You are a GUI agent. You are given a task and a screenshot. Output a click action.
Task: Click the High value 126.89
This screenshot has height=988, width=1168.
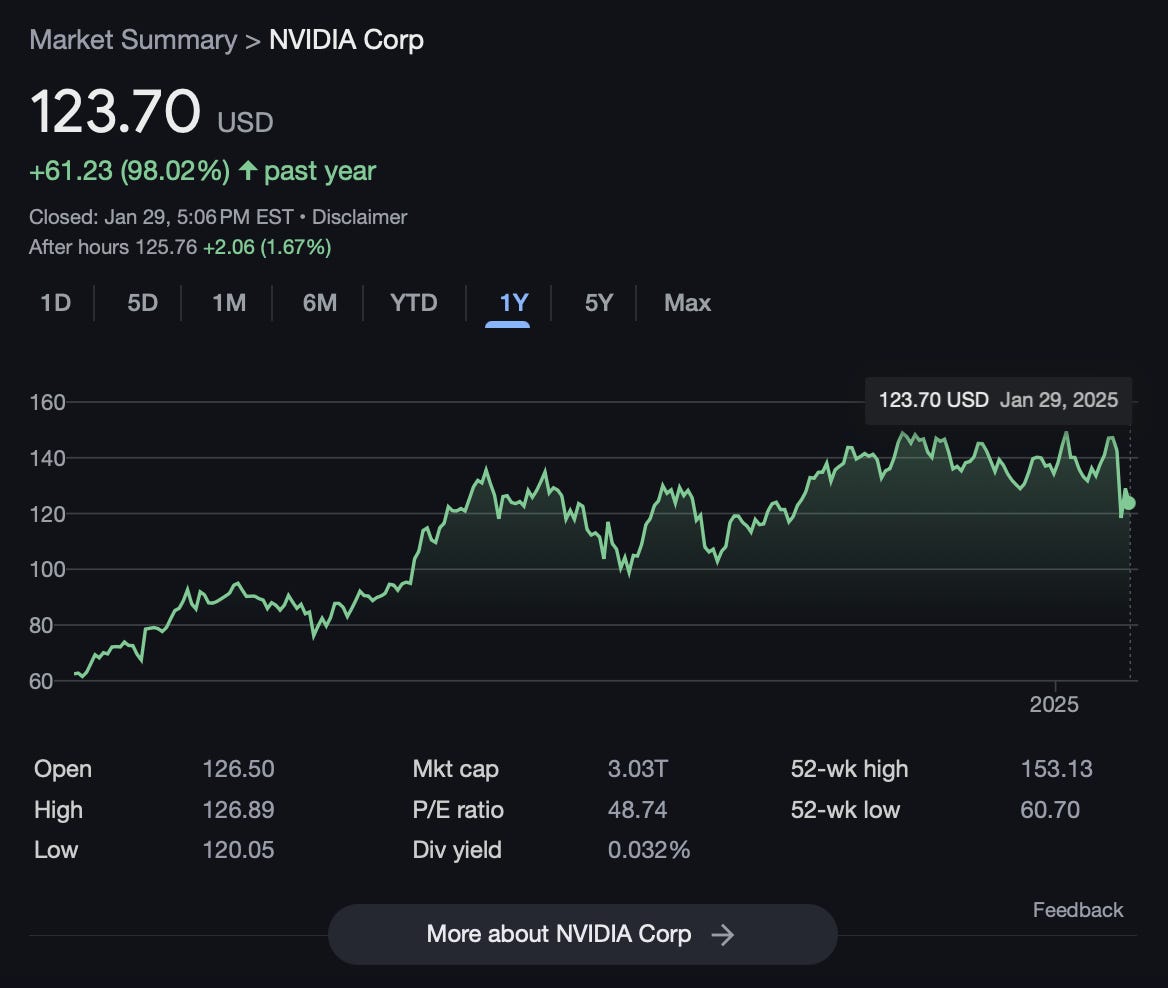[x=238, y=810]
